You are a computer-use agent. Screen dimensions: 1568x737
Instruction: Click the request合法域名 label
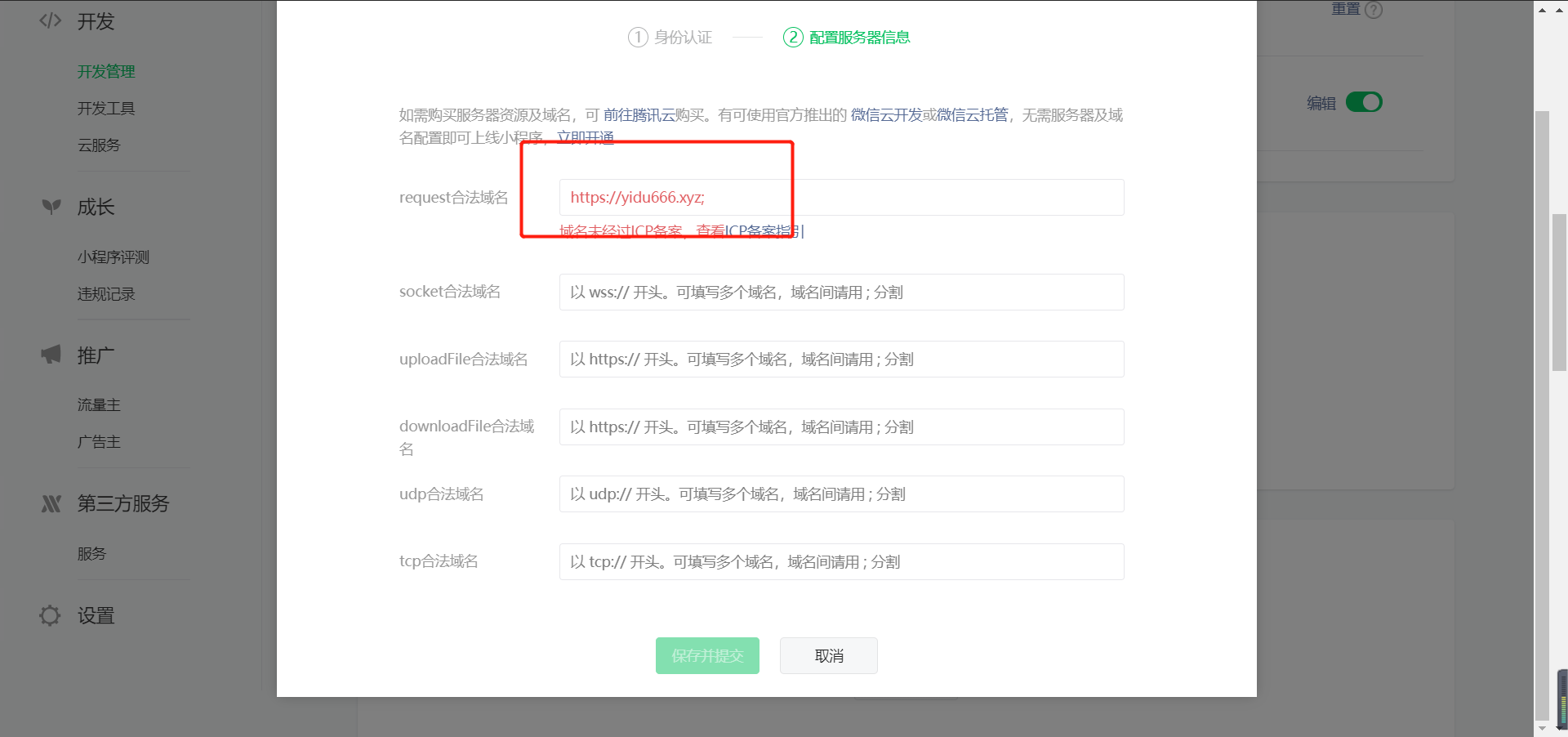[x=453, y=198]
